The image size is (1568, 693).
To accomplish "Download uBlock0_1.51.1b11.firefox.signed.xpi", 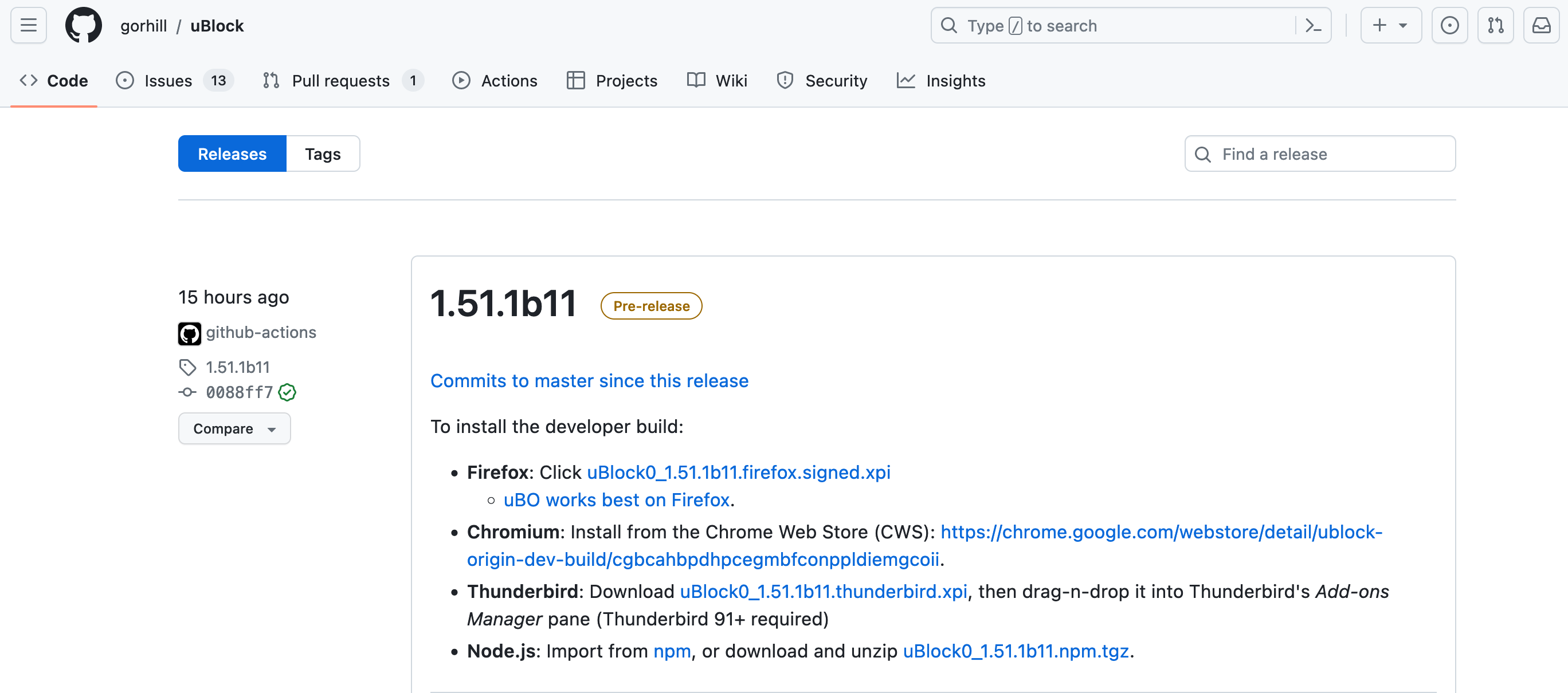I will click(738, 472).
